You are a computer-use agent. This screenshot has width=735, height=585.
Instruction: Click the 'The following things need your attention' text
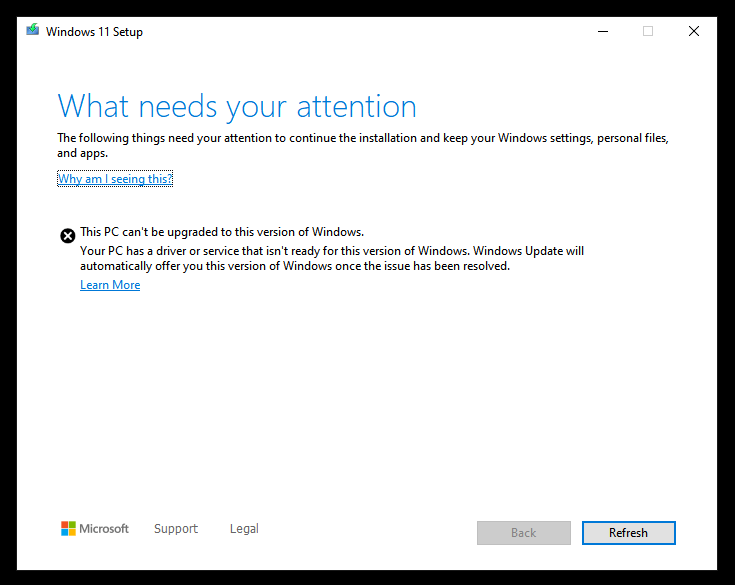click(x=363, y=145)
